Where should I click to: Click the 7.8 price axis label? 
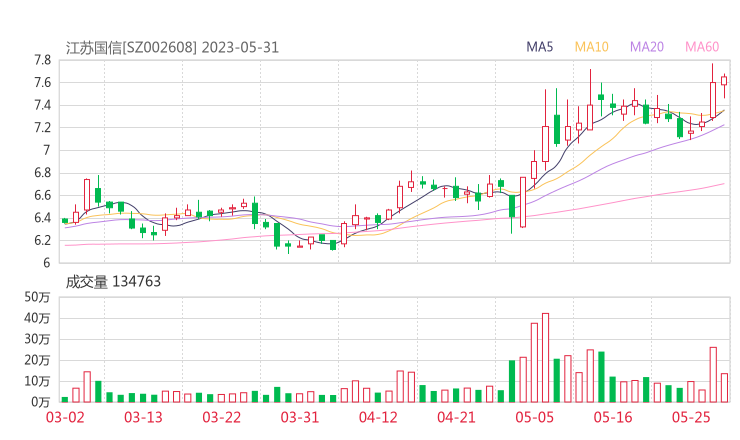pyautogui.click(x=42, y=60)
